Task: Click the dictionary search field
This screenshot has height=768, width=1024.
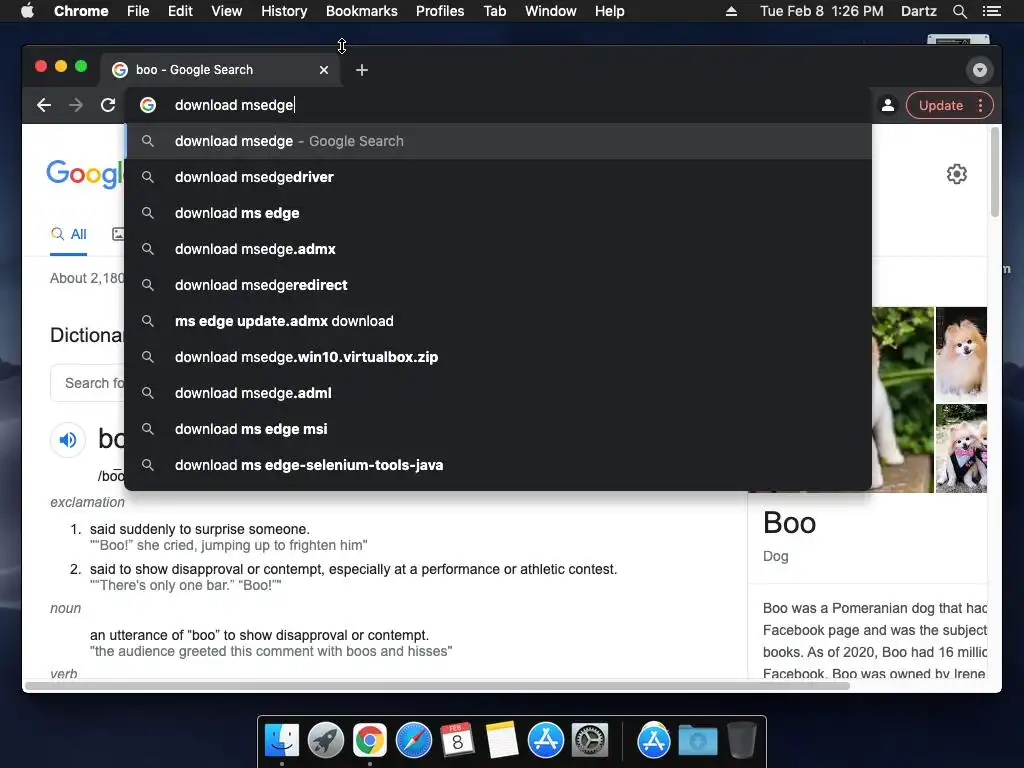Action: tap(88, 383)
